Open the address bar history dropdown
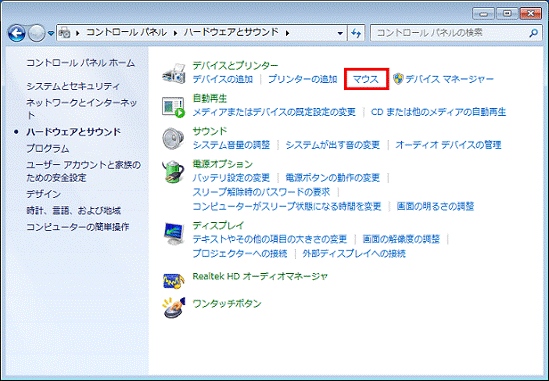This screenshot has width=549, height=381. pyautogui.click(x=340, y=33)
